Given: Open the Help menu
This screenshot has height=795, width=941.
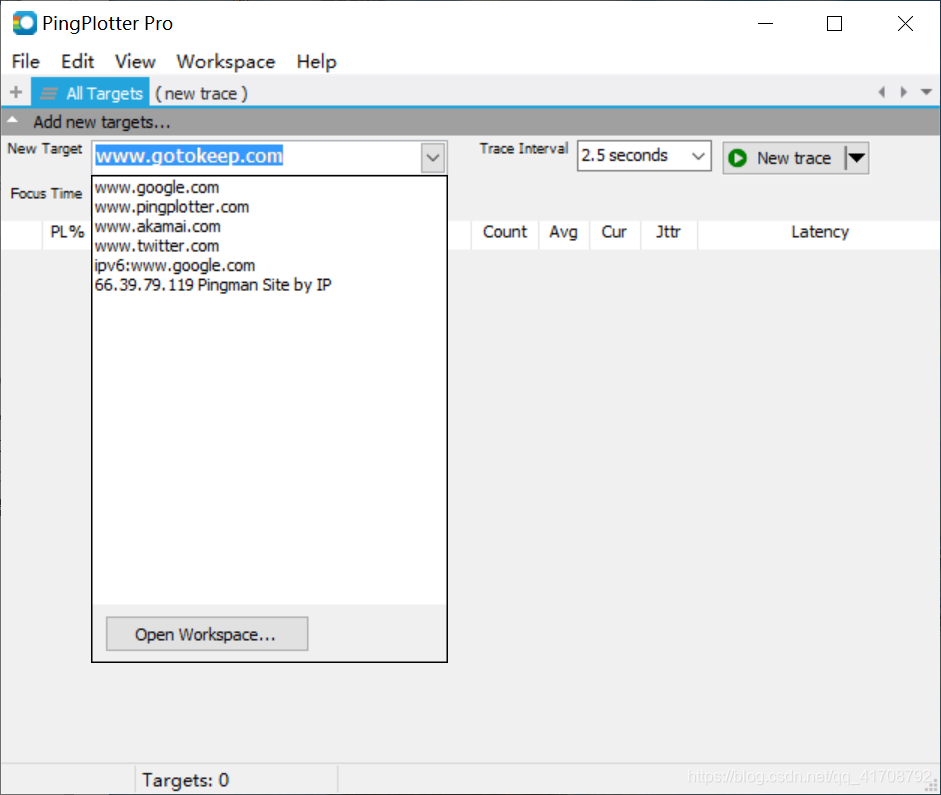Looking at the screenshot, I should coord(316,62).
